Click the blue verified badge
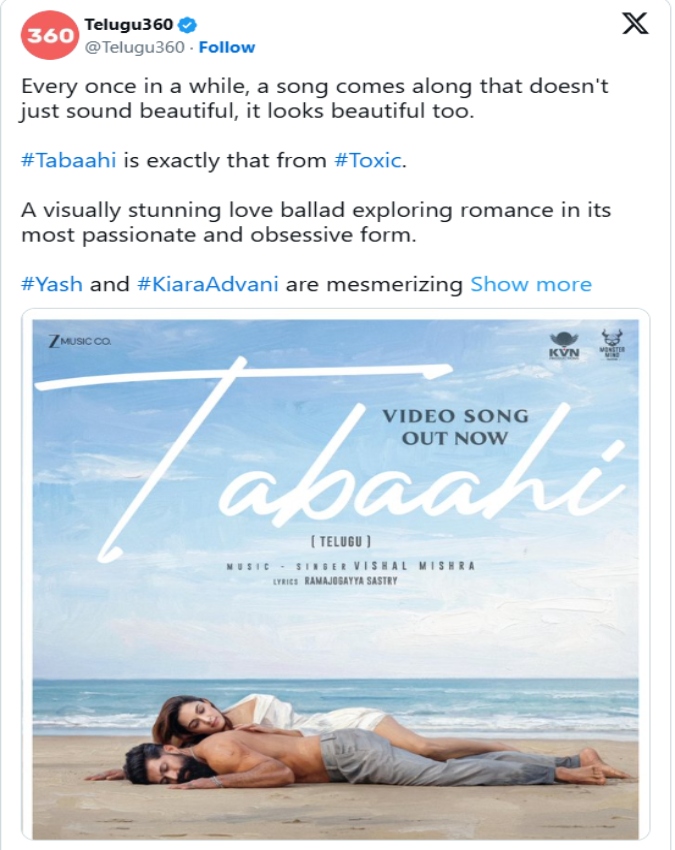The image size is (675, 850). click(188, 24)
